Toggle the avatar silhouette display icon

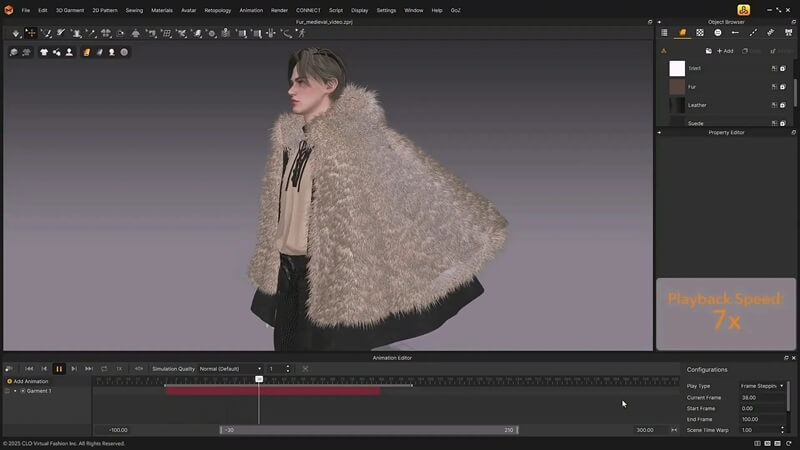[69, 52]
